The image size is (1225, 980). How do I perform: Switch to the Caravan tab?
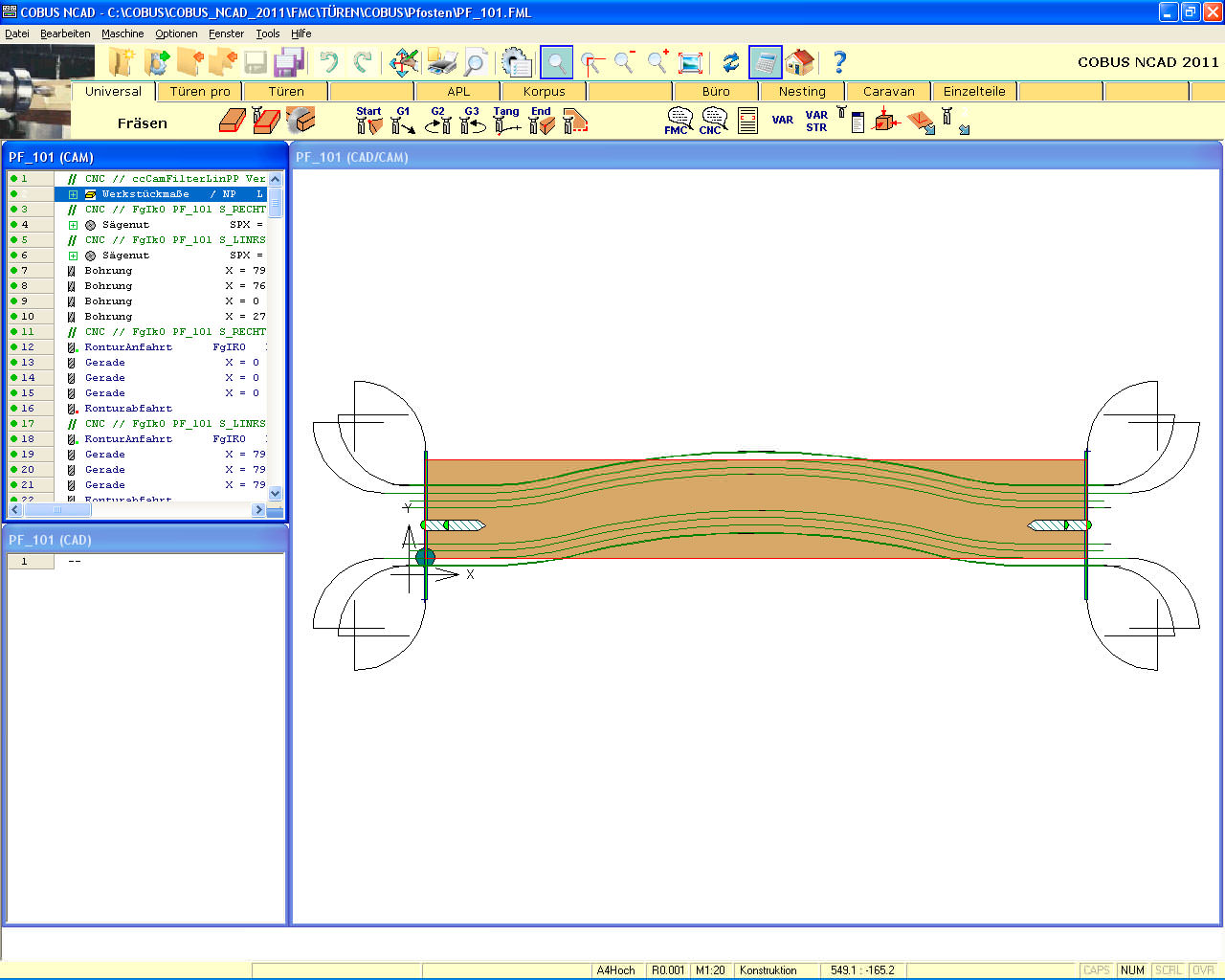pyautogui.click(x=888, y=92)
